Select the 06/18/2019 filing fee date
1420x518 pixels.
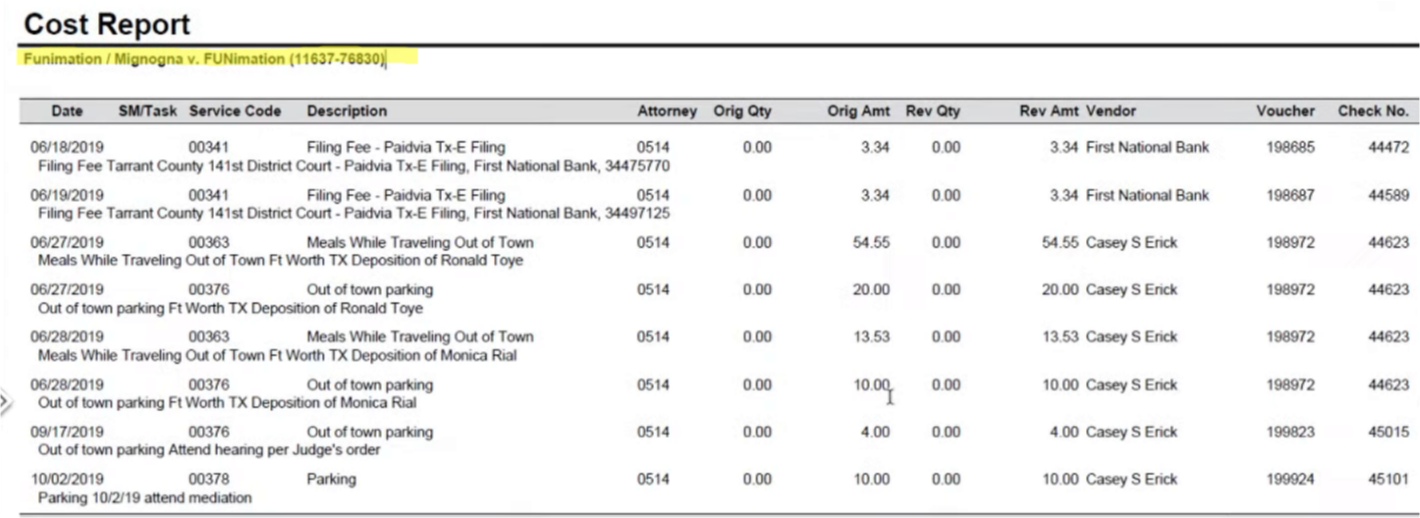(67, 148)
